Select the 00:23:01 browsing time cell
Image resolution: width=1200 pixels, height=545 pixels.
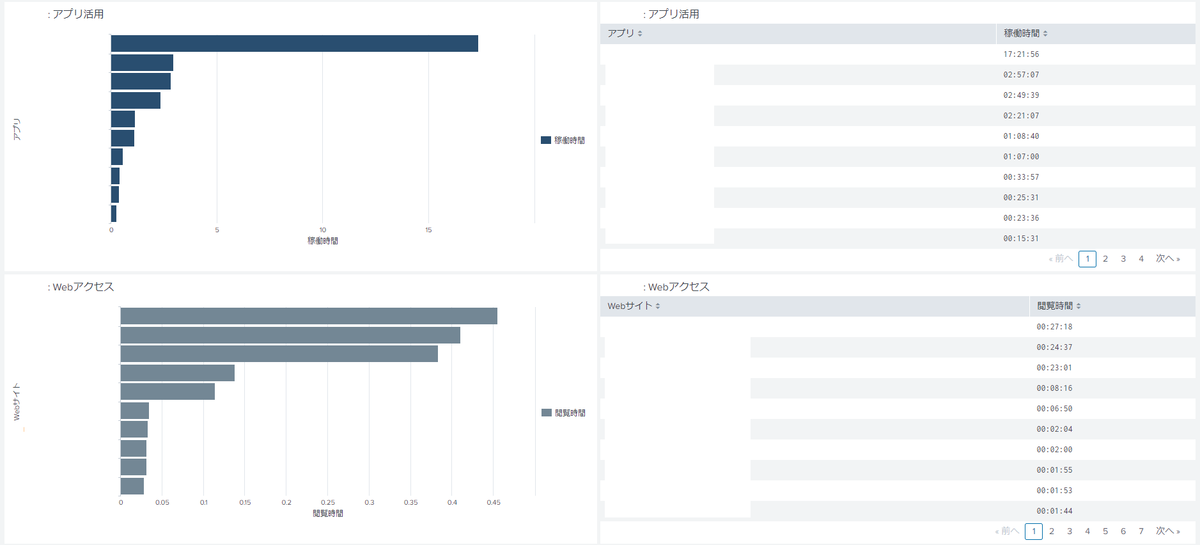coord(1055,368)
